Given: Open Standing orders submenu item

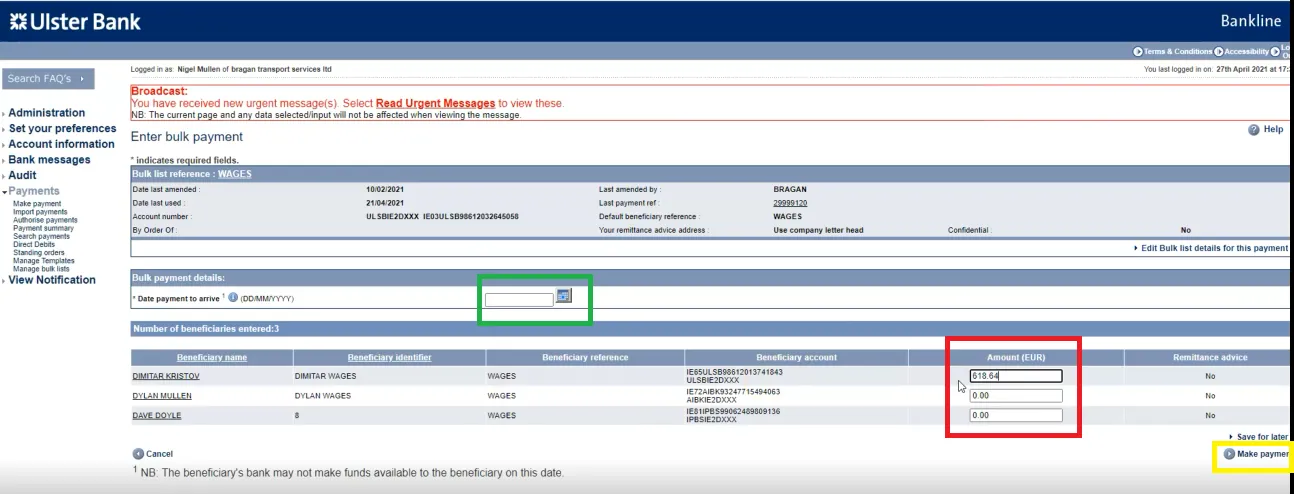Looking at the screenshot, I should click(x=38, y=252).
